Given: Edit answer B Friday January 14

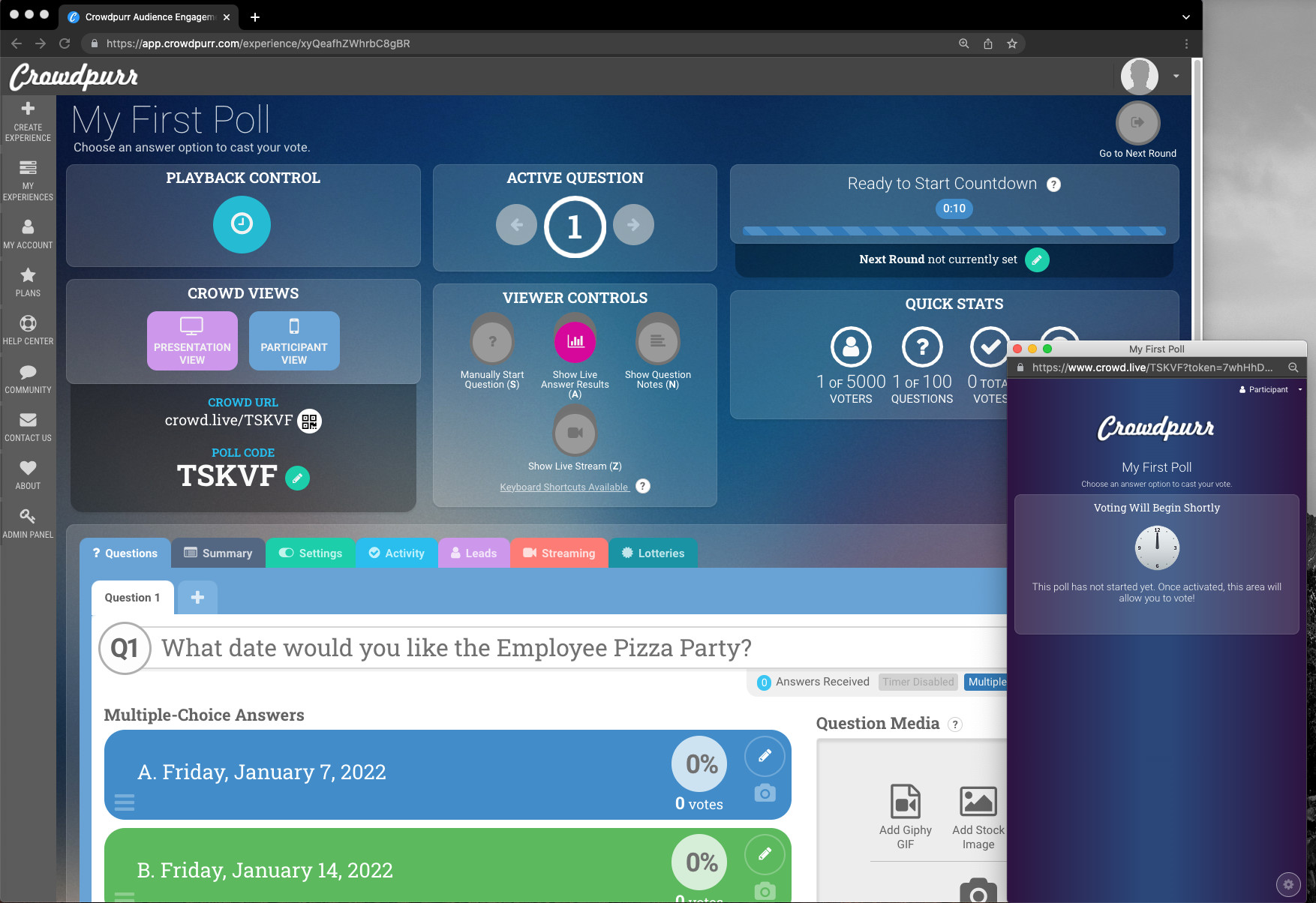Looking at the screenshot, I should click(x=765, y=854).
